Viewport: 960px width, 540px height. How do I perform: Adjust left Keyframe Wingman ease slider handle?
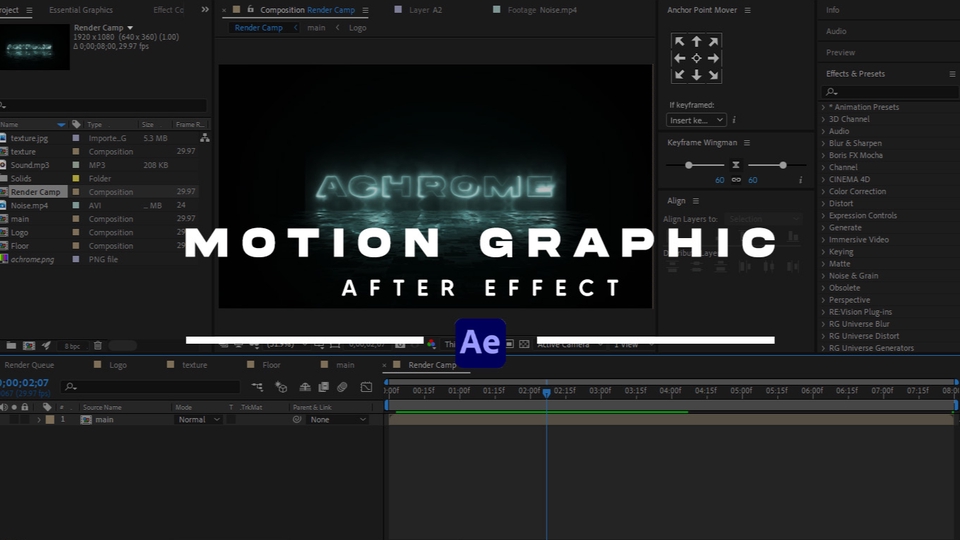(689, 165)
